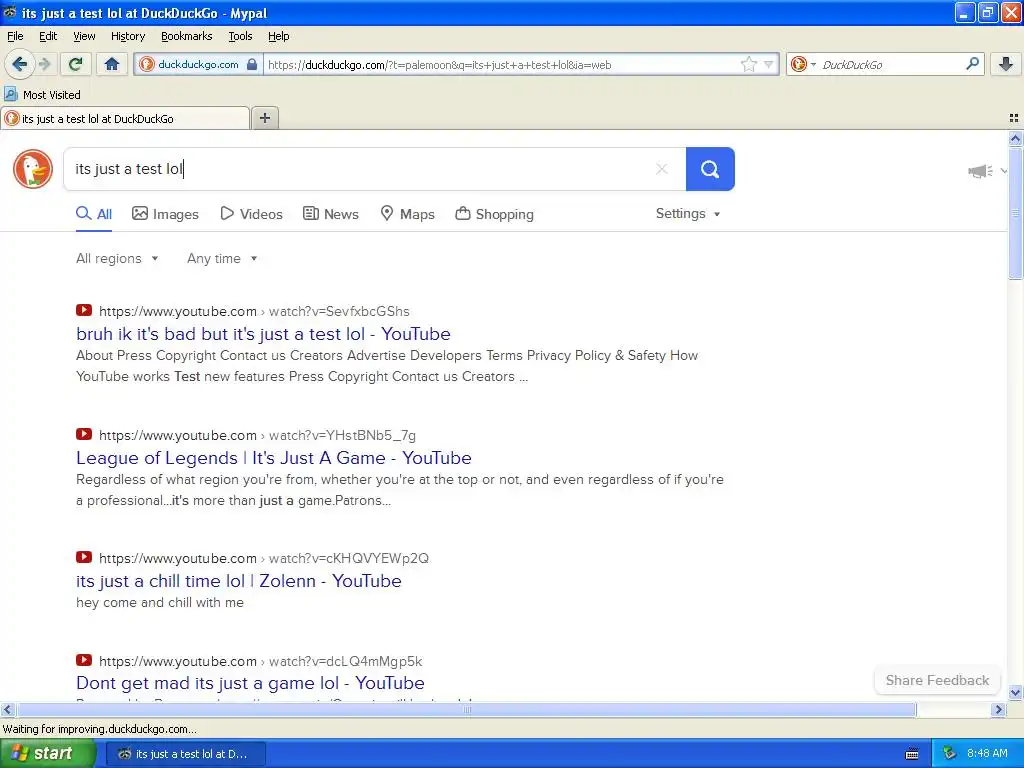Switch to the Images tab

(x=165, y=214)
